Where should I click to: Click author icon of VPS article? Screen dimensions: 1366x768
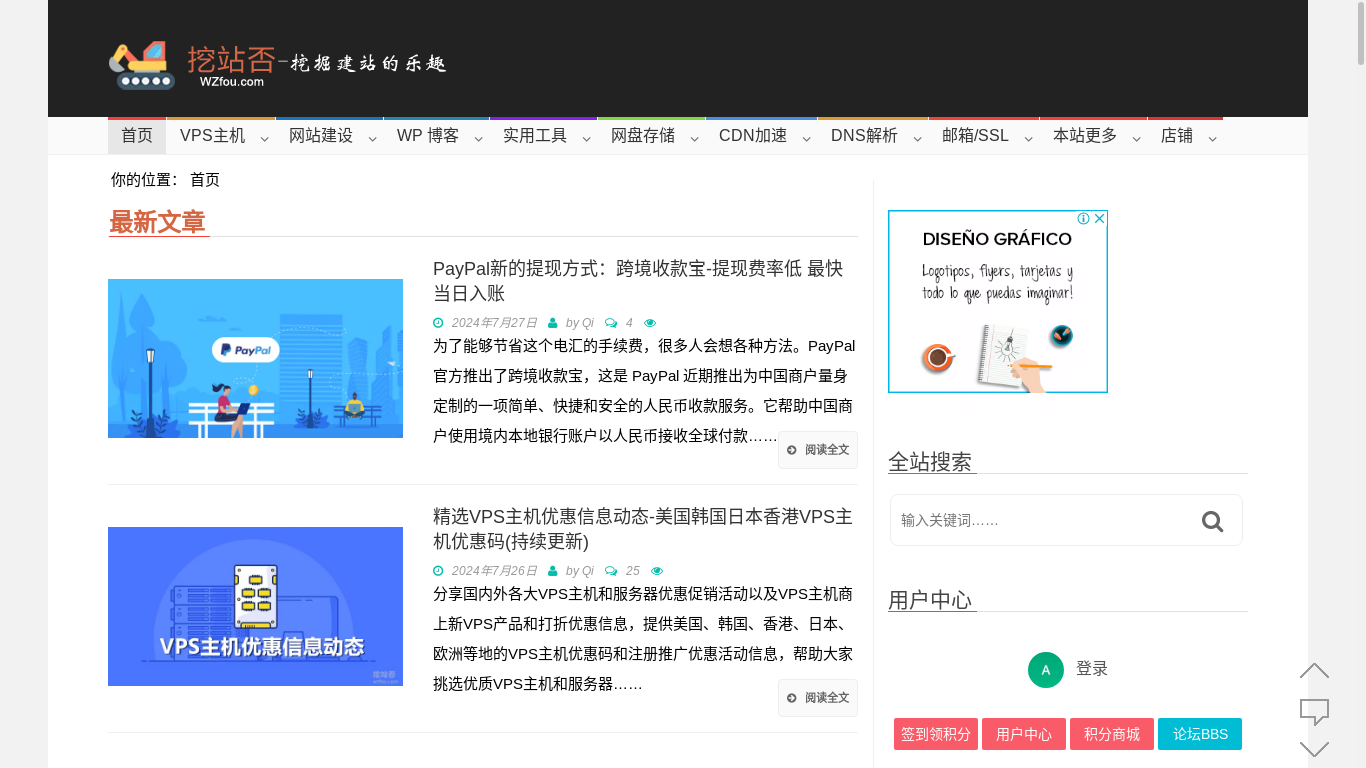click(x=553, y=571)
